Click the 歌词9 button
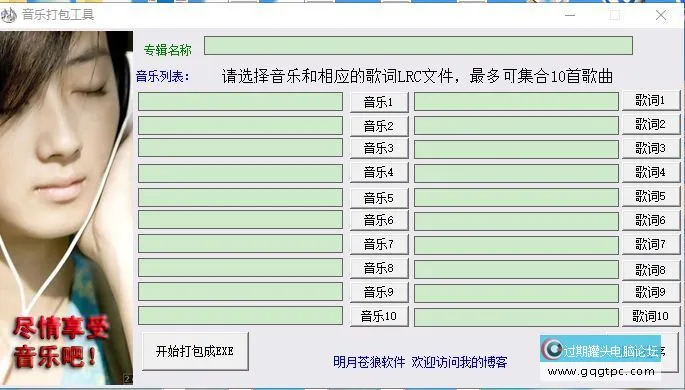Screen dimensions: 685x390 651,292
